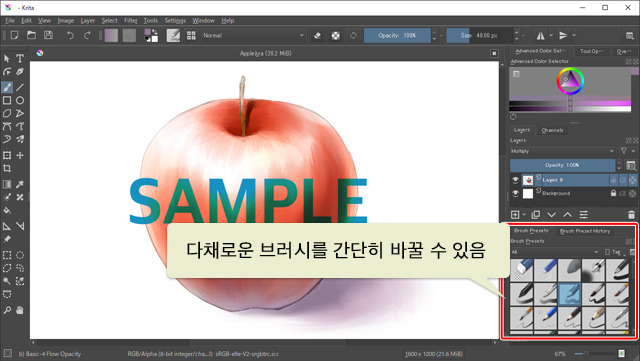
Task: Toggle alpha inheritance on Layer 8
Action: pyautogui.click(x=623, y=180)
